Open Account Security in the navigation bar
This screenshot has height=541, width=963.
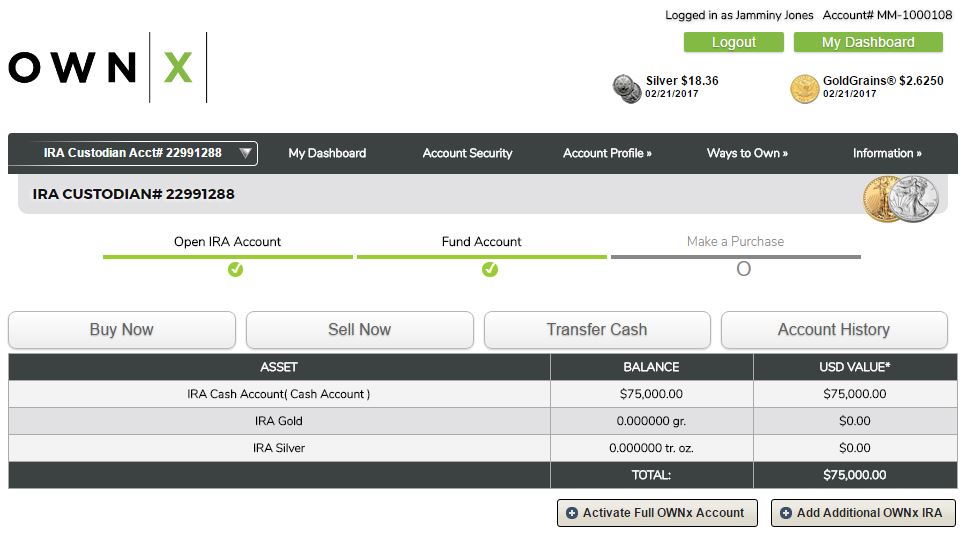click(467, 154)
